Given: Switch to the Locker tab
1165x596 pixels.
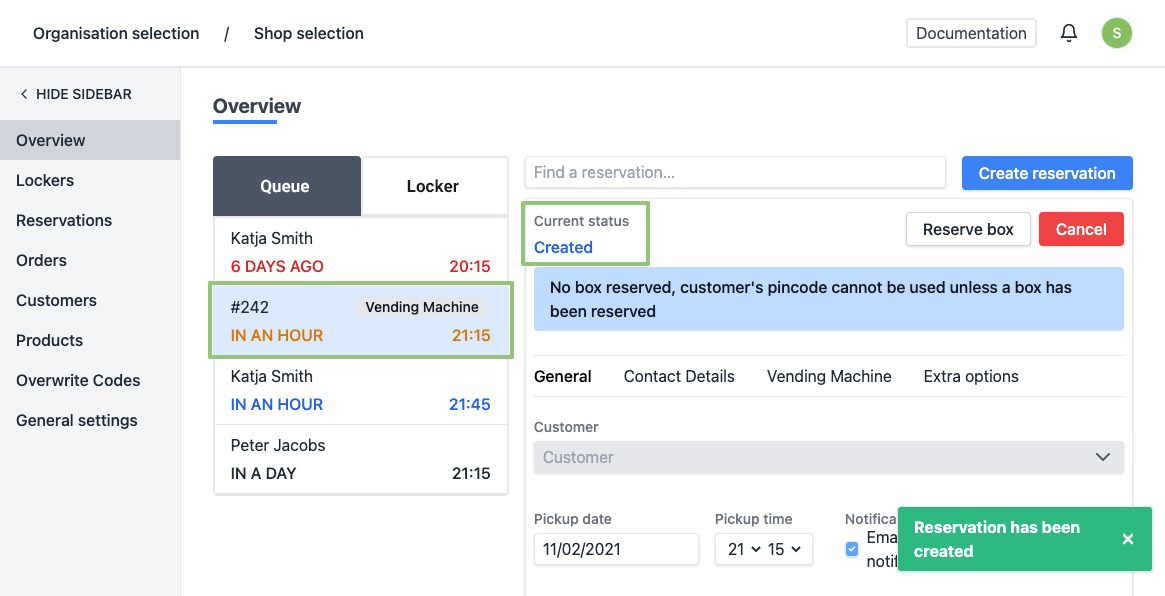Looking at the screenshot, I should [x=432, y=186].
